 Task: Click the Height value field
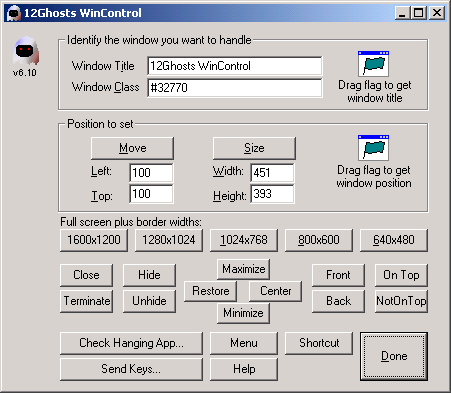pos(272,194)
